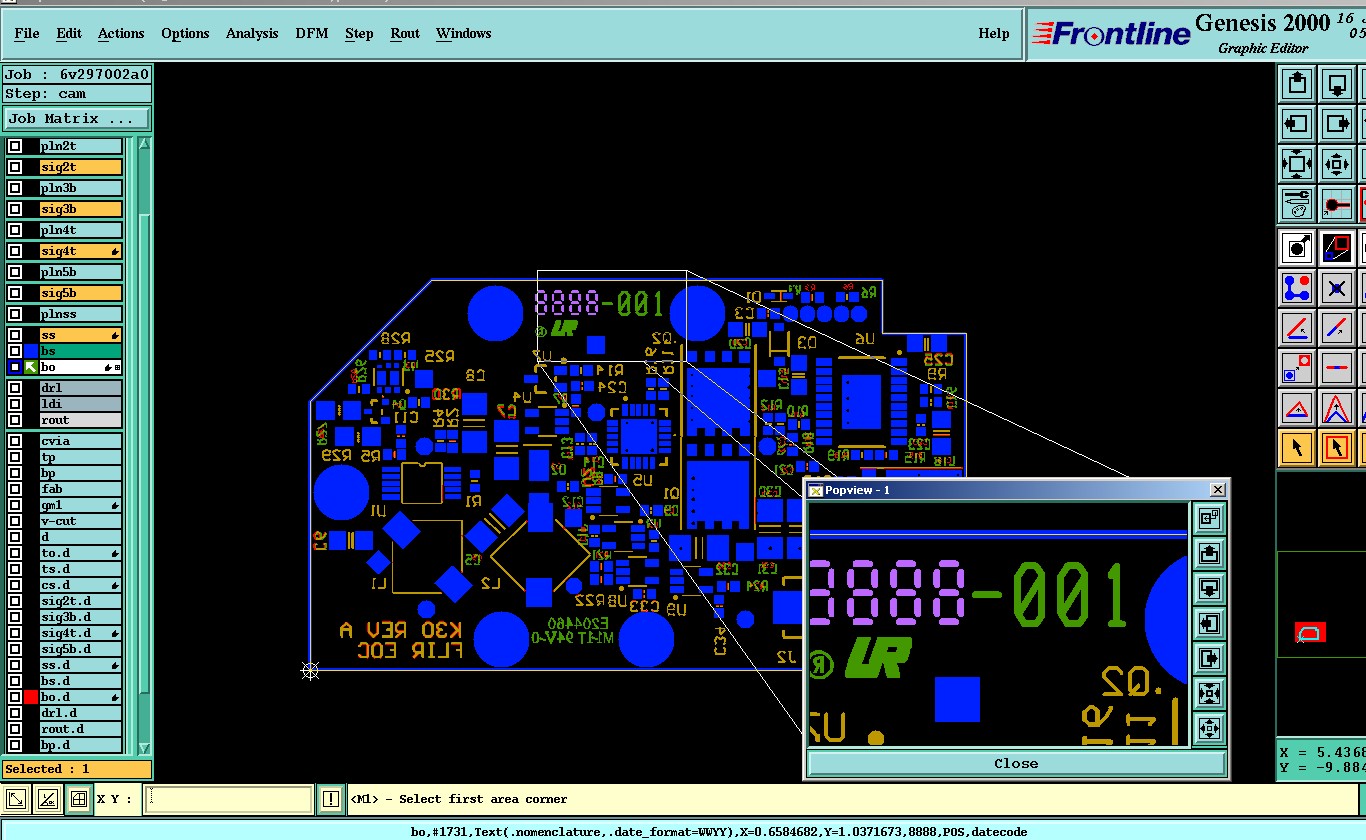This screenshot has height=840, width=1366.
Task: Click the scroll-up arrow of layer list
Action: (x=144, y=144)
